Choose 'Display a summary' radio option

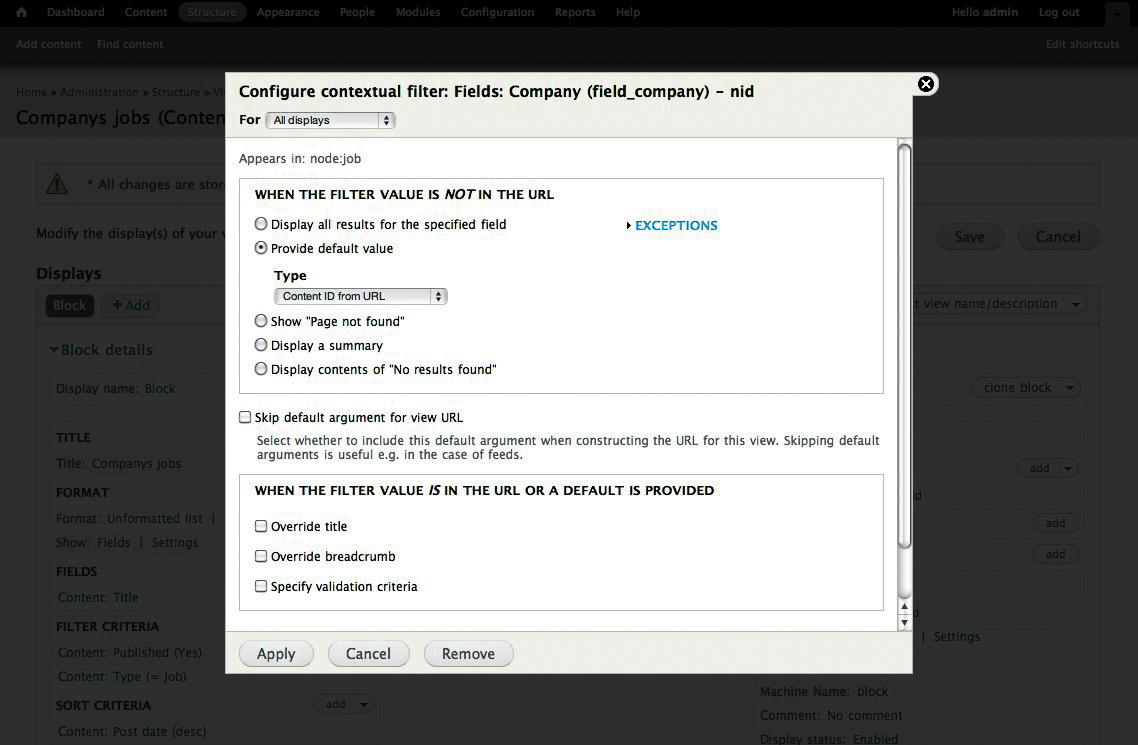click(261, 345)
